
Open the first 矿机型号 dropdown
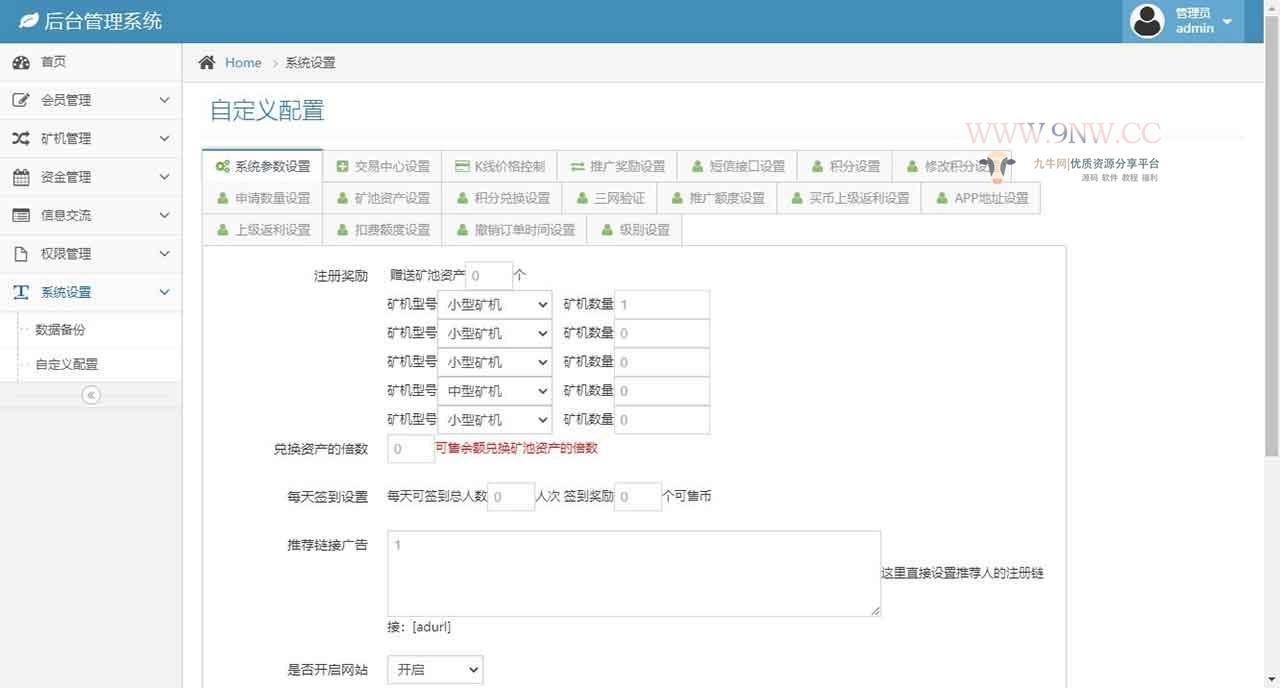(494, 304)
